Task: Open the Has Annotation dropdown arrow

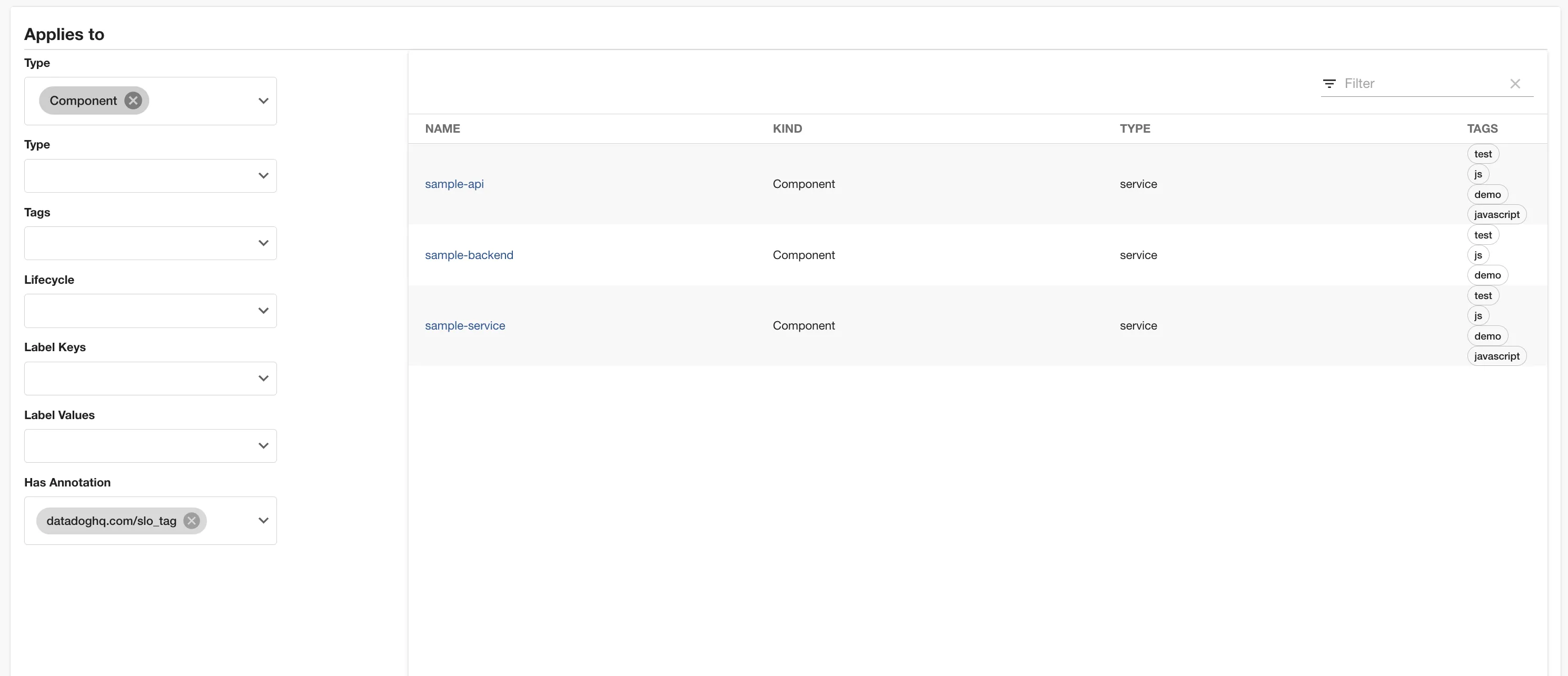Action: click(263, 521)
